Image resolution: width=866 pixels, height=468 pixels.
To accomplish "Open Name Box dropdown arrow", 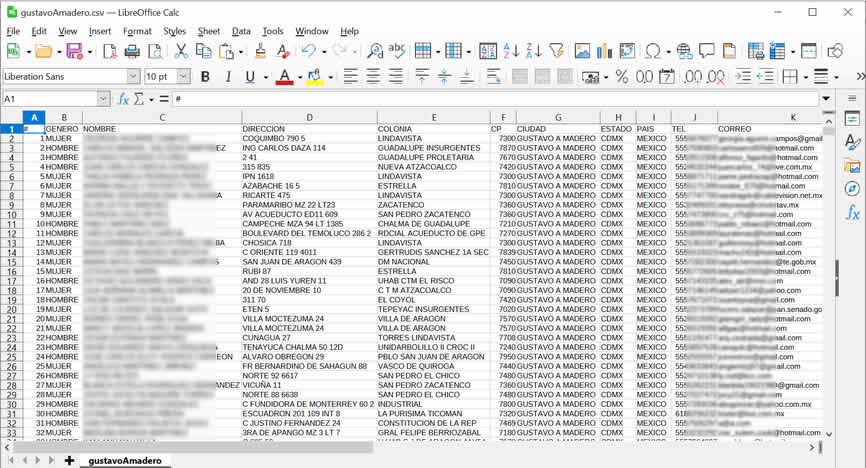I will (103, 99).
